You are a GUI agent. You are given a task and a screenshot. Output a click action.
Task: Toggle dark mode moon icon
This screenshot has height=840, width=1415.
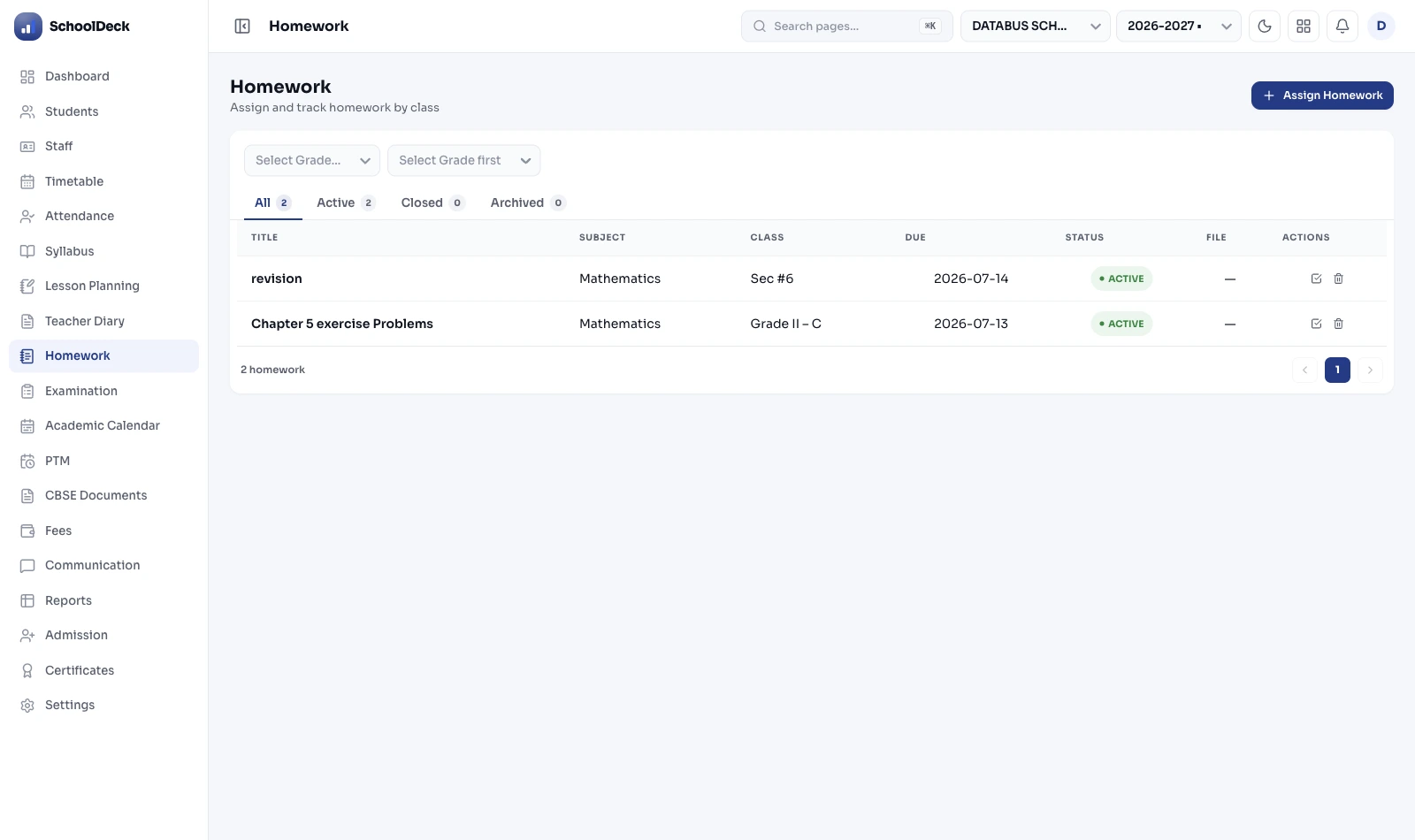point(1265,27)
